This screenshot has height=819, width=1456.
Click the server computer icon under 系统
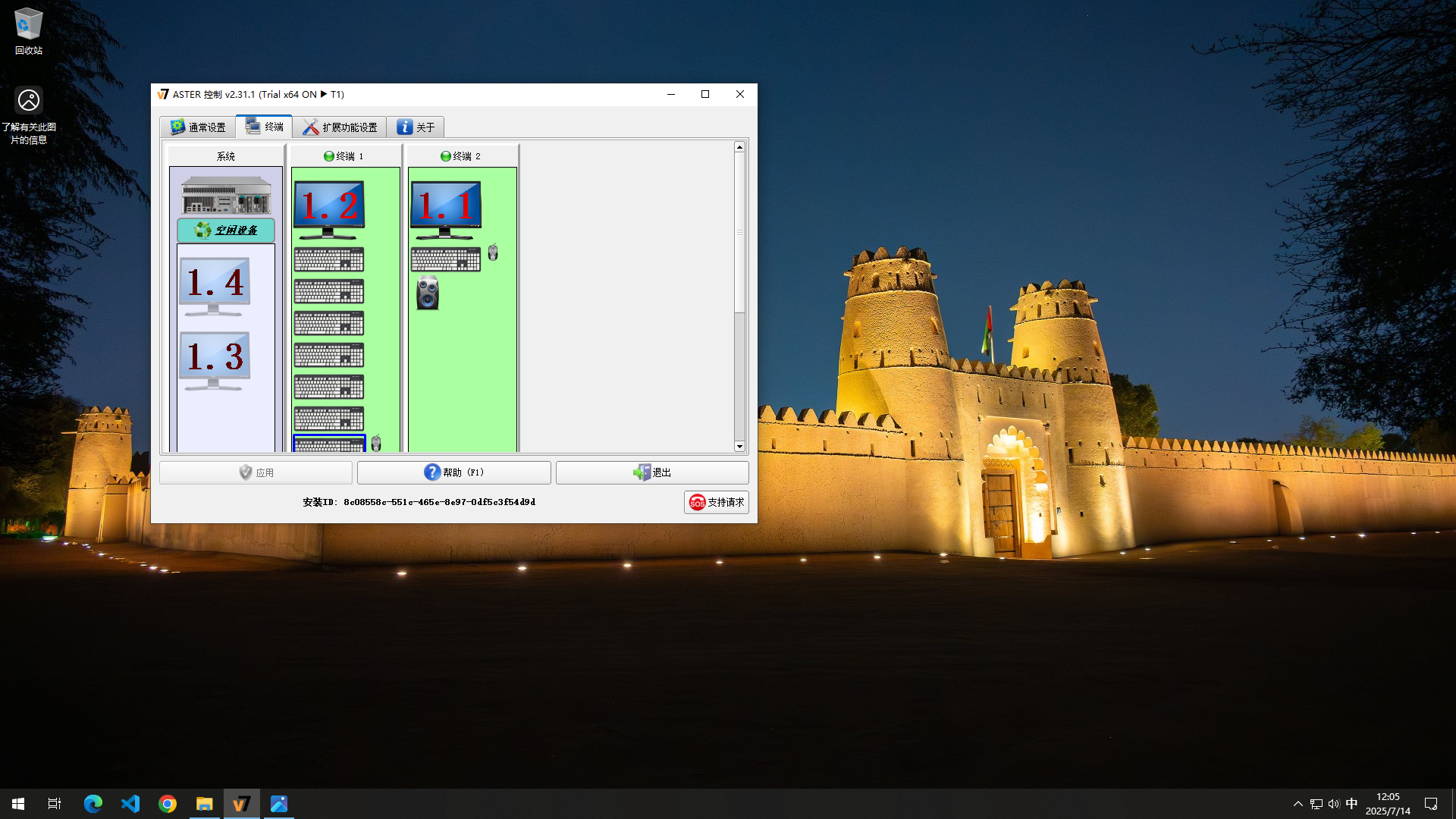point(226,196)
